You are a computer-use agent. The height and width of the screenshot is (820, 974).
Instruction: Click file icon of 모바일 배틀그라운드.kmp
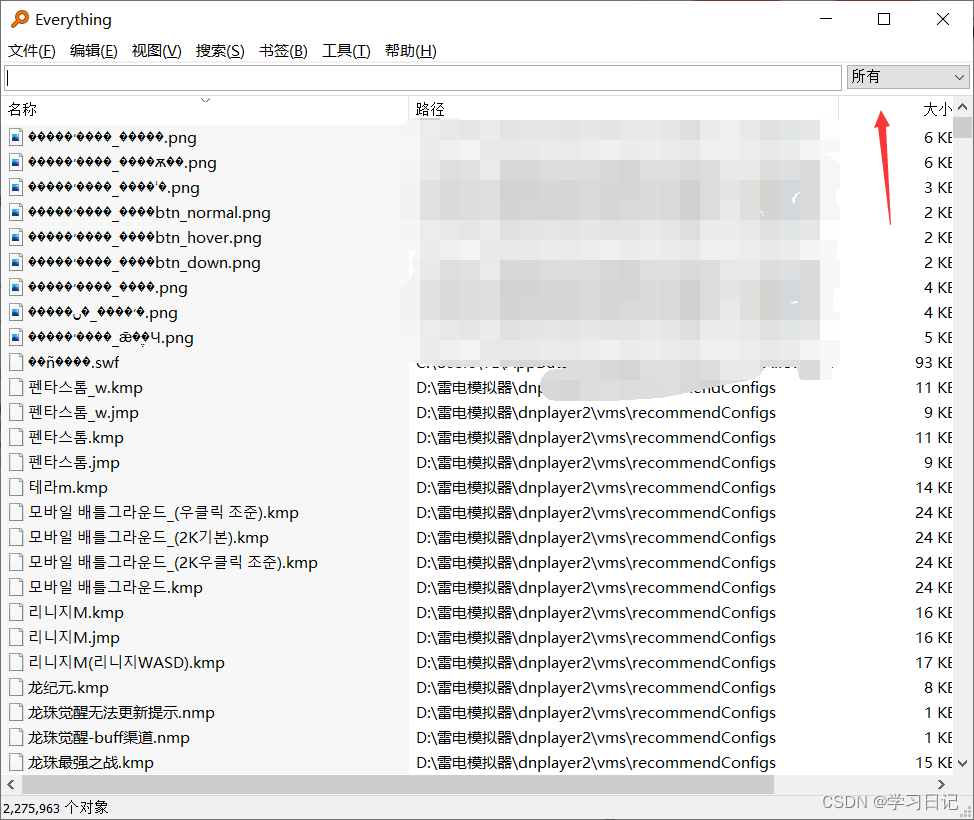point(16,587)
